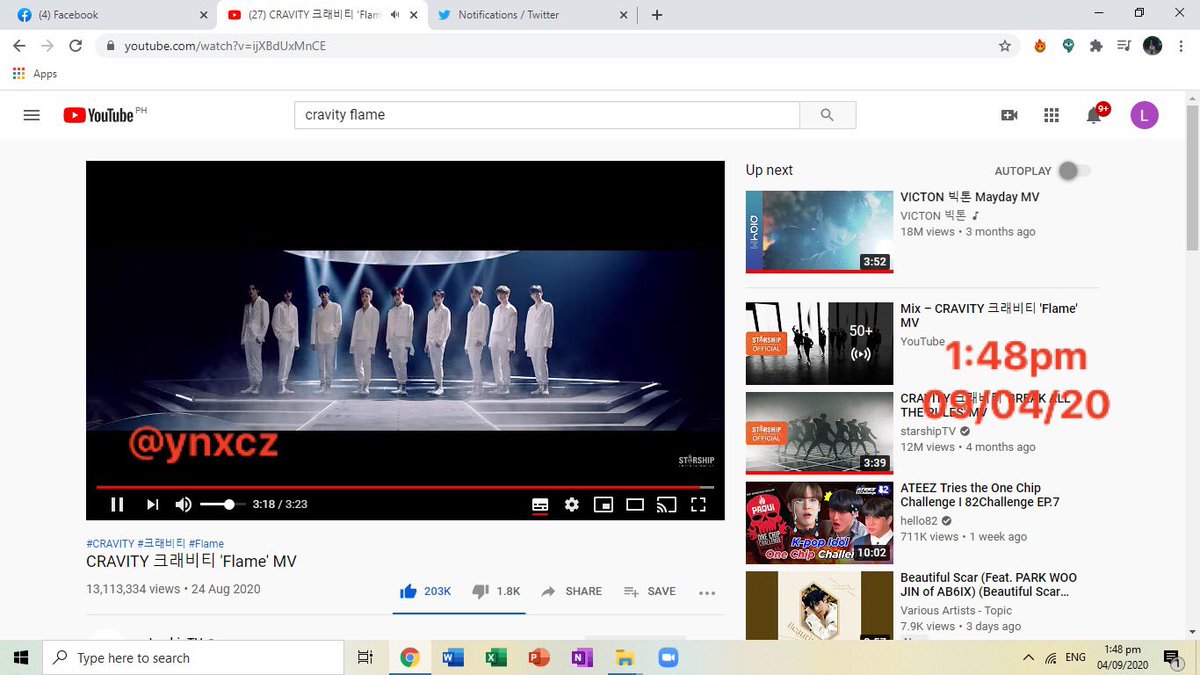The image size is (1200, 675).
Task: Open the more actions three-dot menu
Action: click(707, 592)
